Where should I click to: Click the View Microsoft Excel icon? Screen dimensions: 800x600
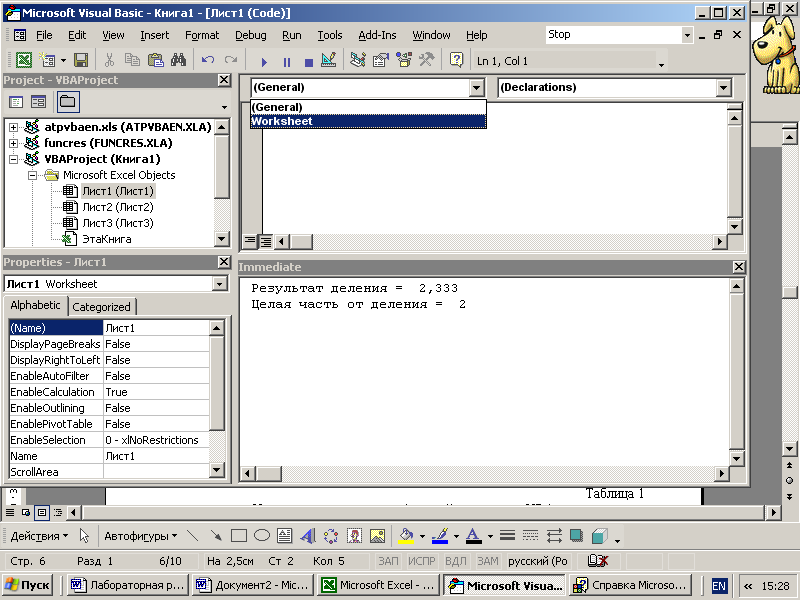click(23, 60)
